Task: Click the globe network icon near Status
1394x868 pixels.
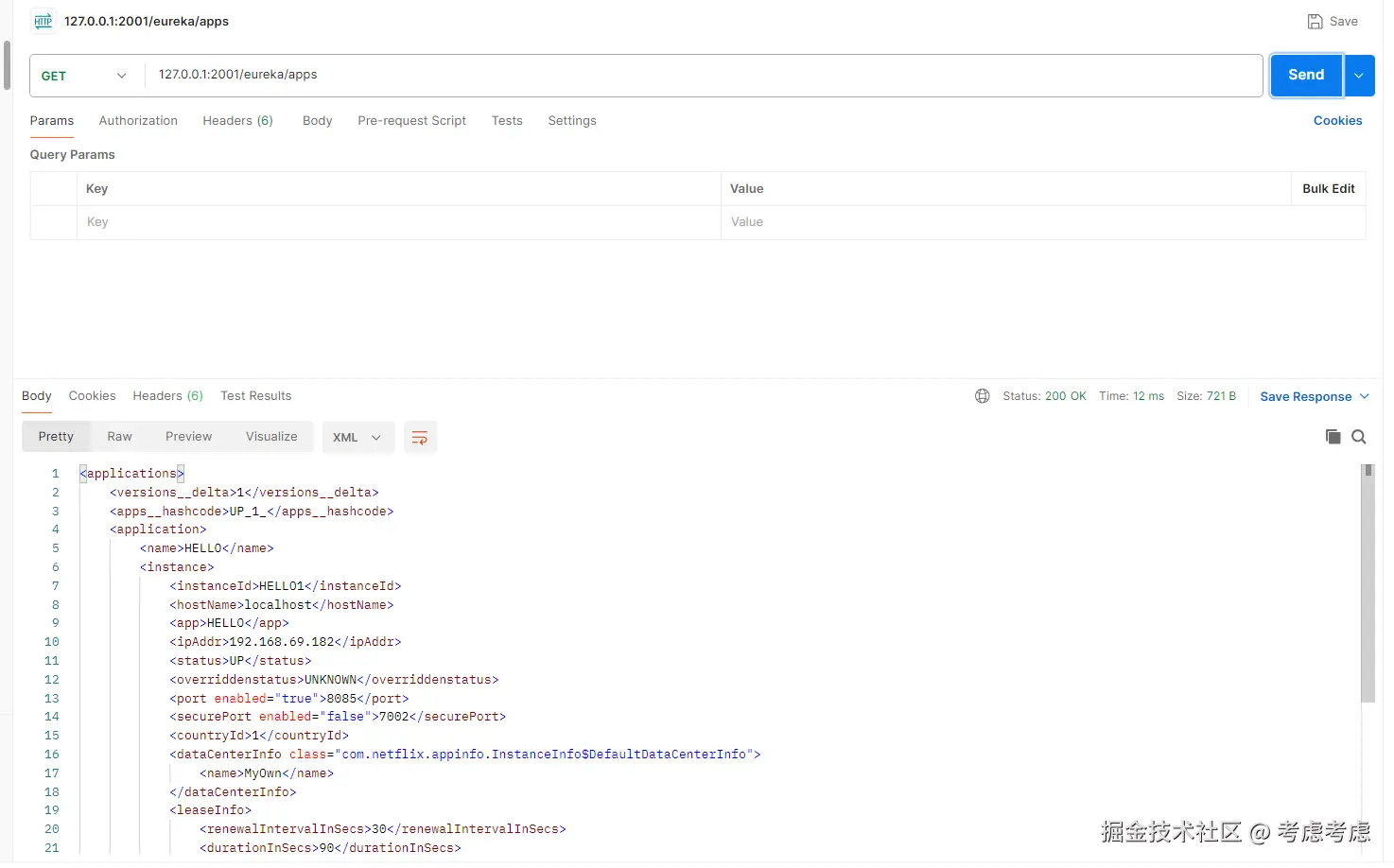Action: pyautogui.click(x=983, y=396)
